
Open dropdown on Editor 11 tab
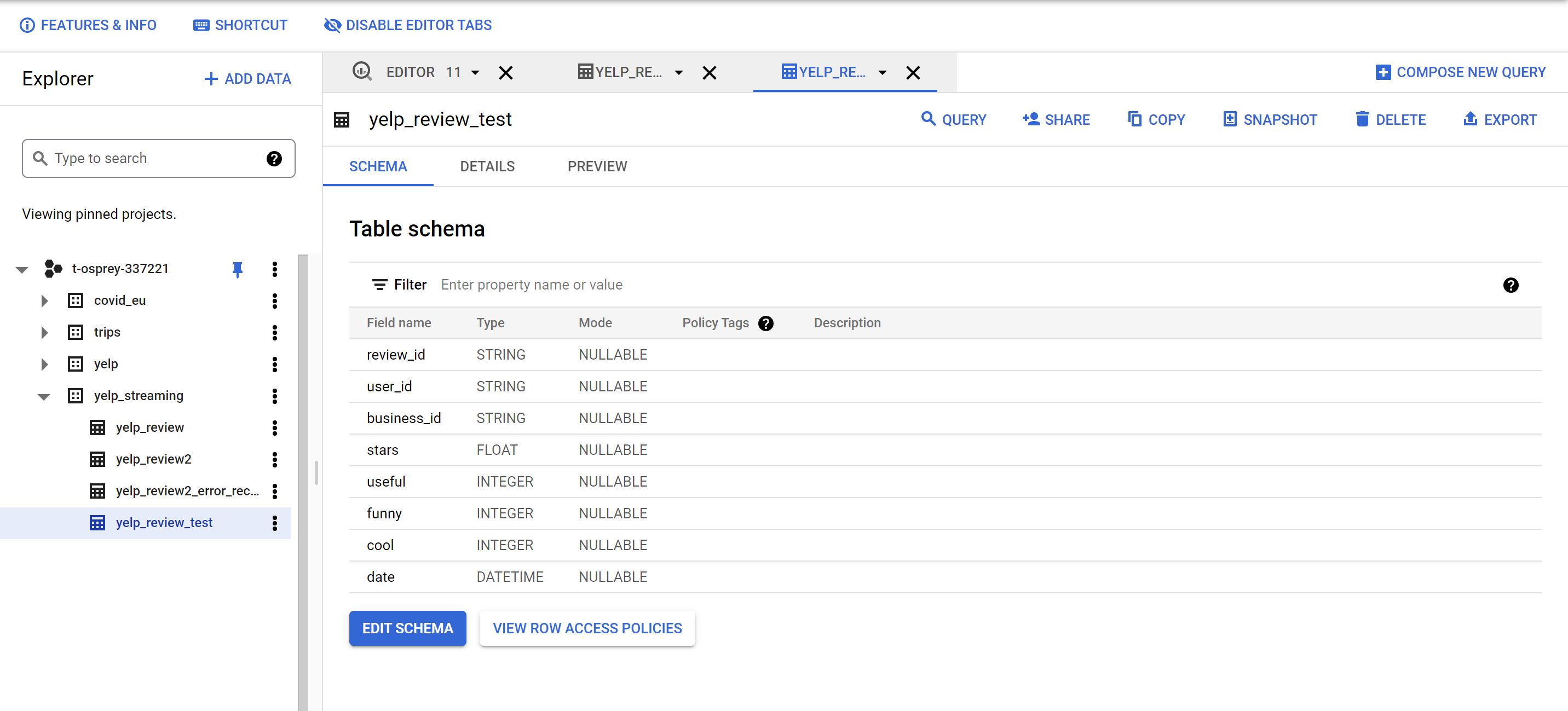click(475, 72)
